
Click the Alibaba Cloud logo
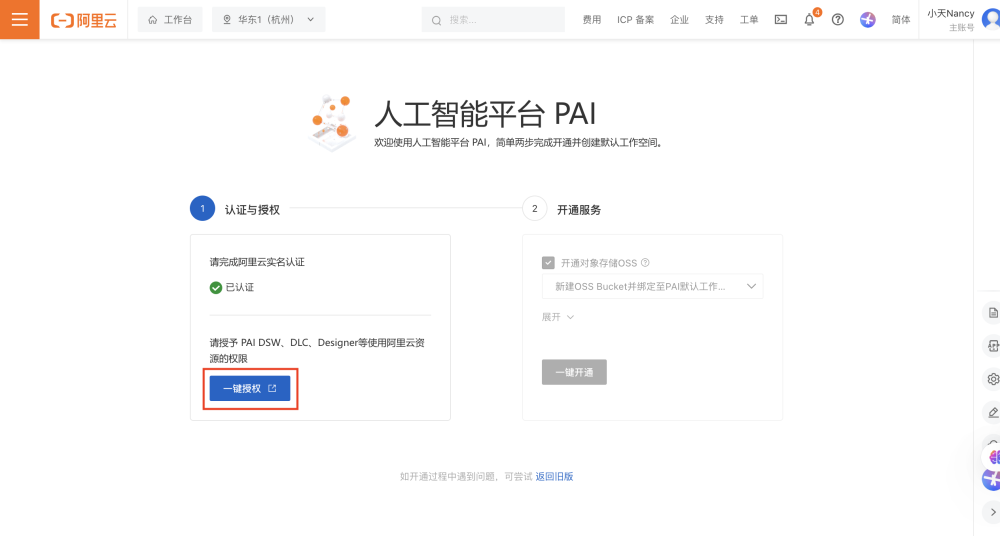pos(84,20)
